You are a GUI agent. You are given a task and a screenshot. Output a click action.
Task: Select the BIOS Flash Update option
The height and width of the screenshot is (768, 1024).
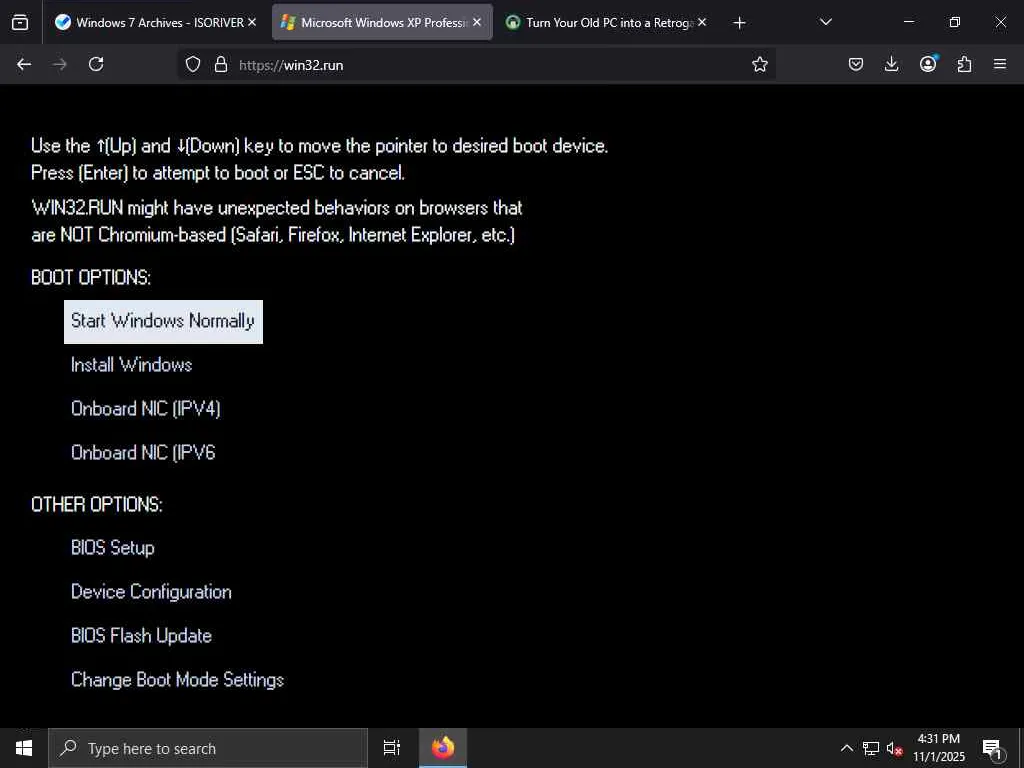click(141, 635)
